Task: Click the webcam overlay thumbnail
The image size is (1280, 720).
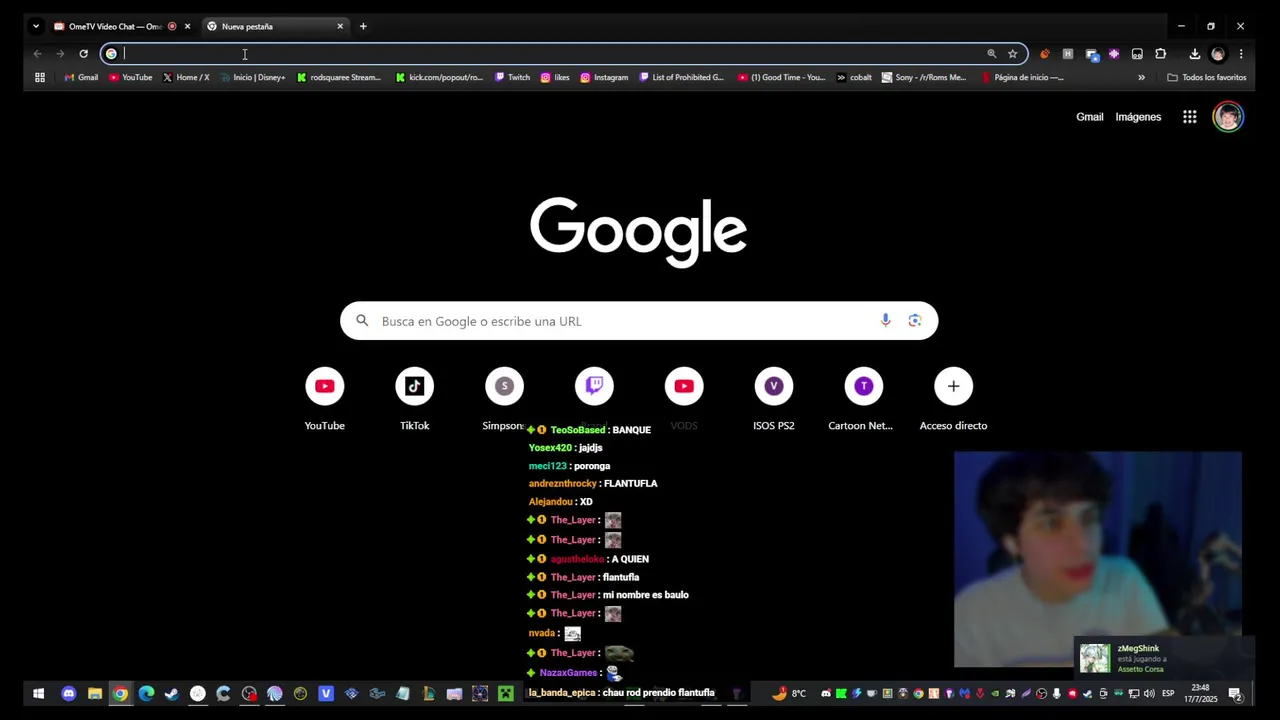Action: point(1098,559)
